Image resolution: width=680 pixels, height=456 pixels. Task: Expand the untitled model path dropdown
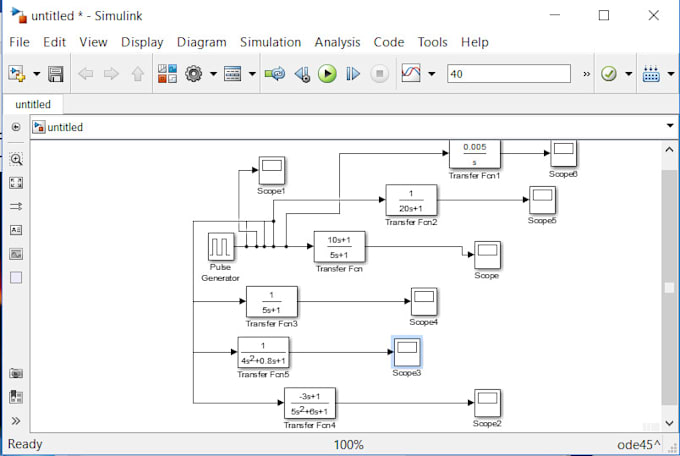(669, 127)
